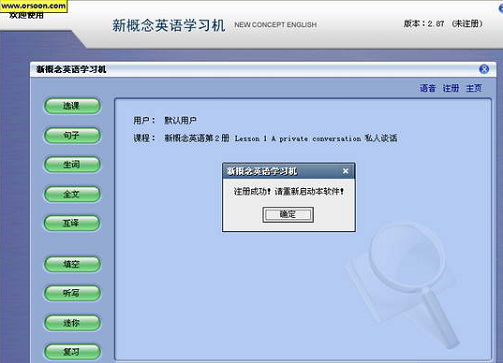Start the 填空 fill-in-the-blank exercise
This screenshot has height=363, width=503.
(x=72, y=264)
